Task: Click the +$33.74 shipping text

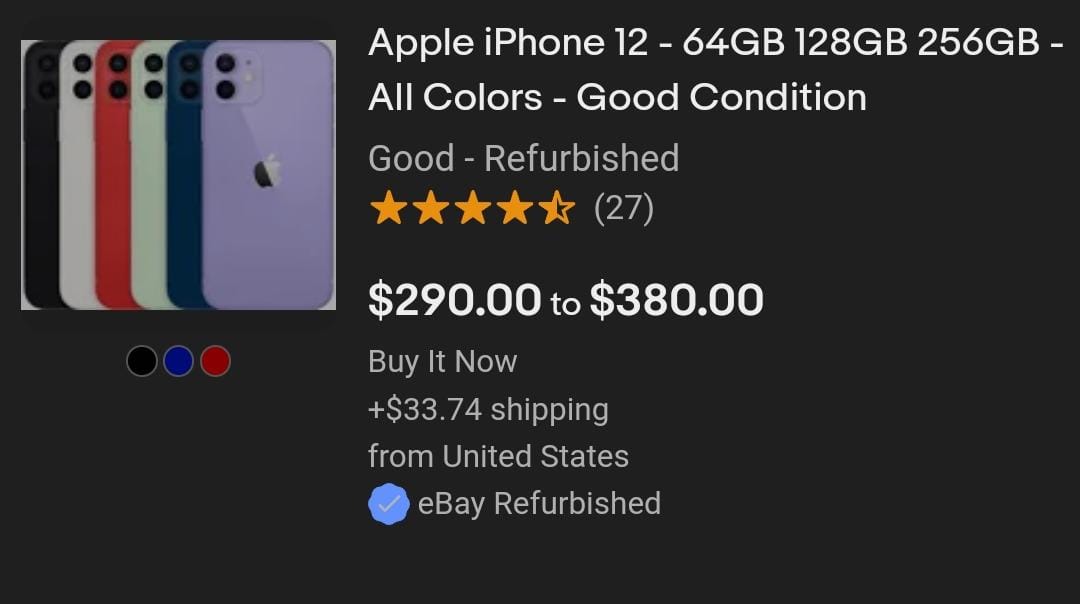Action: point(488,409)
